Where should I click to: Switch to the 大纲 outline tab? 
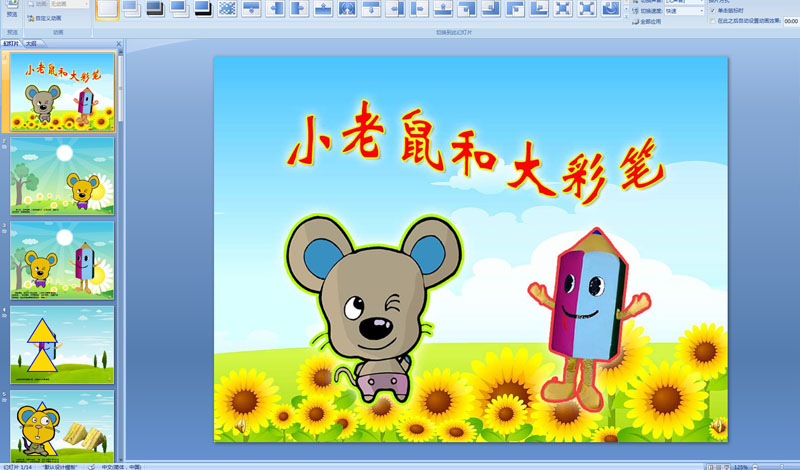[x=31, y=44]
